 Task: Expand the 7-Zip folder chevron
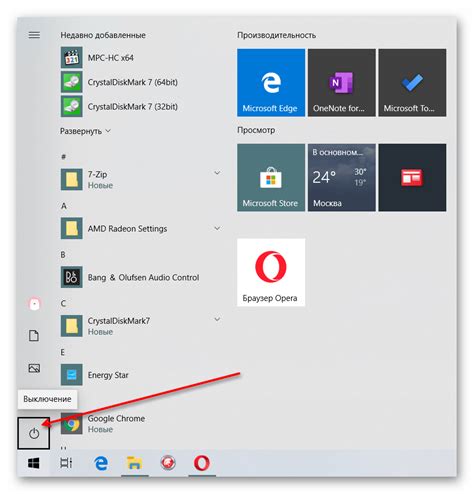coord(217,173)
